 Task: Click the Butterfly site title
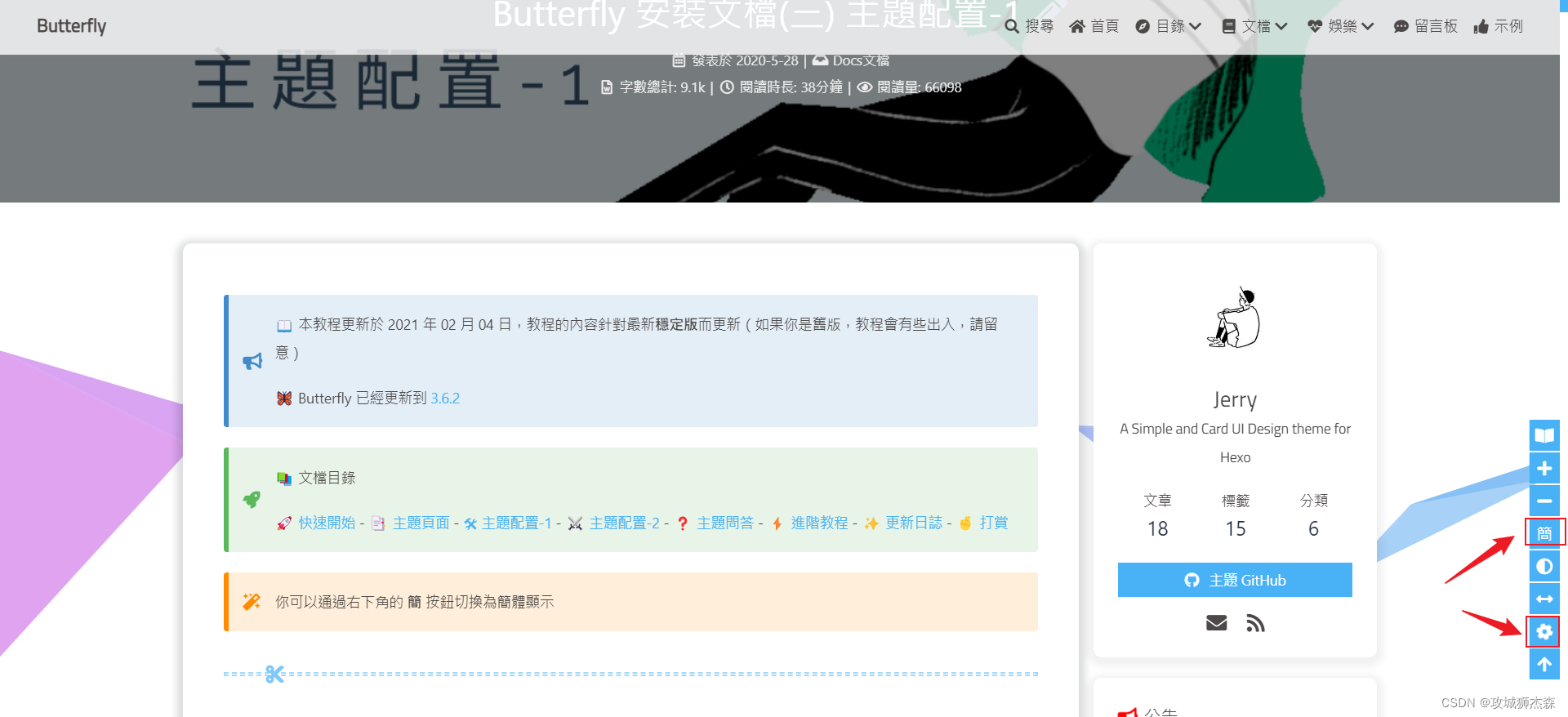72,26
